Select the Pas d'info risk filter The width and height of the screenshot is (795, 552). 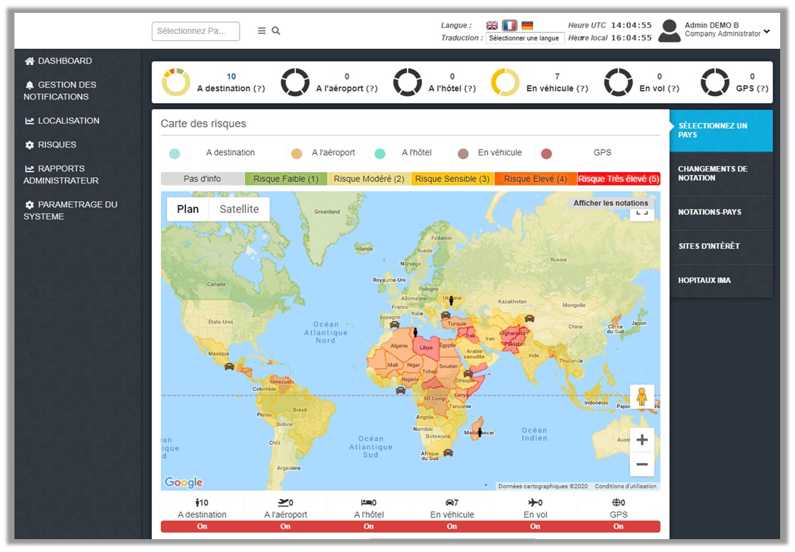pyautogui.click(x=202, y=179)
